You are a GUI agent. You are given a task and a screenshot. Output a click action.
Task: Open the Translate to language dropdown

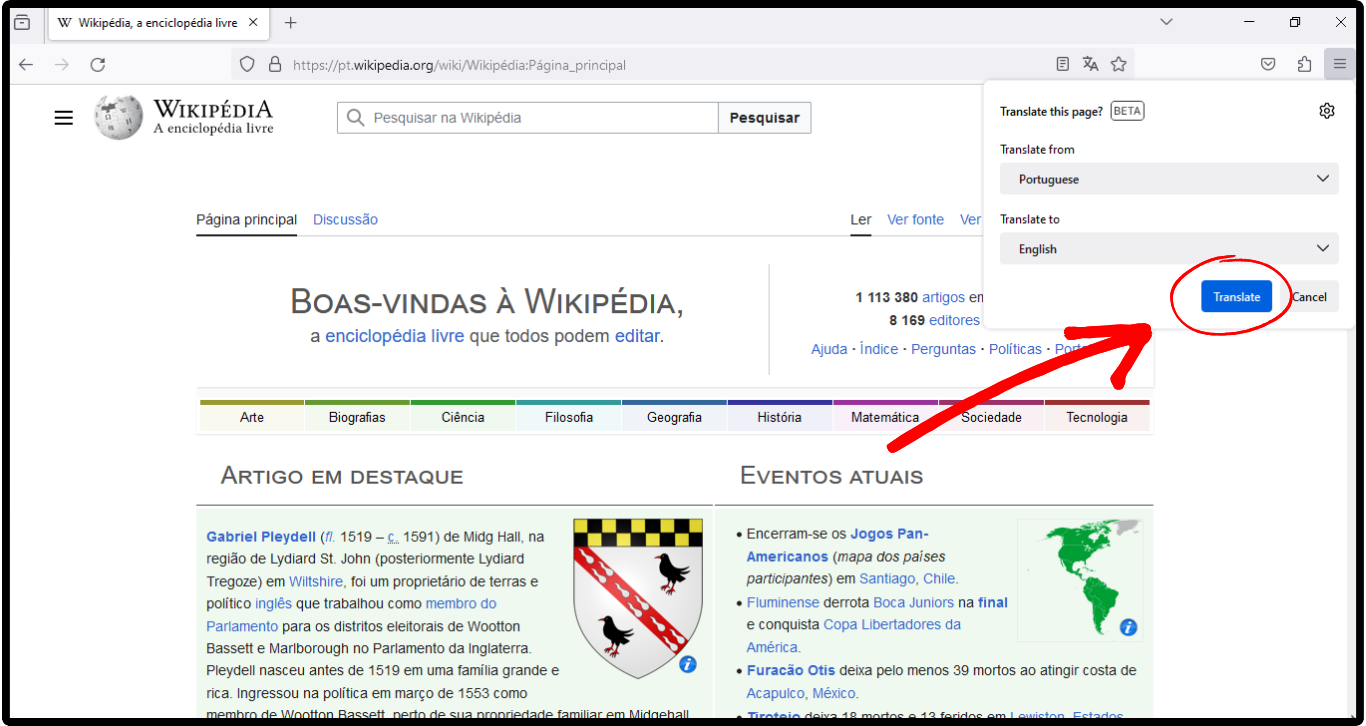[1168, 248]
